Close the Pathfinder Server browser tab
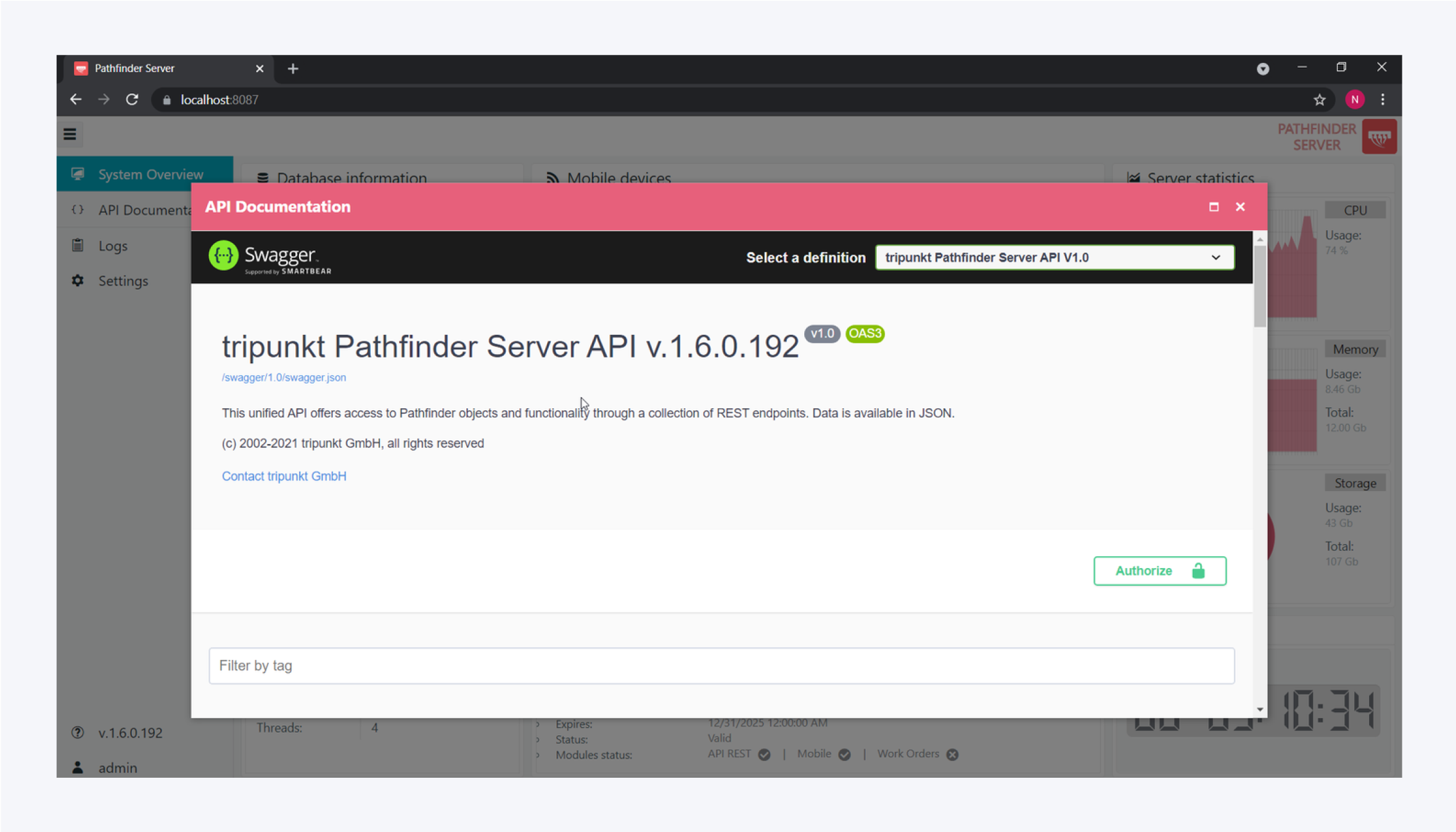Image resolution: width=1456 pixels, height=832 pixels. [260, 68]
